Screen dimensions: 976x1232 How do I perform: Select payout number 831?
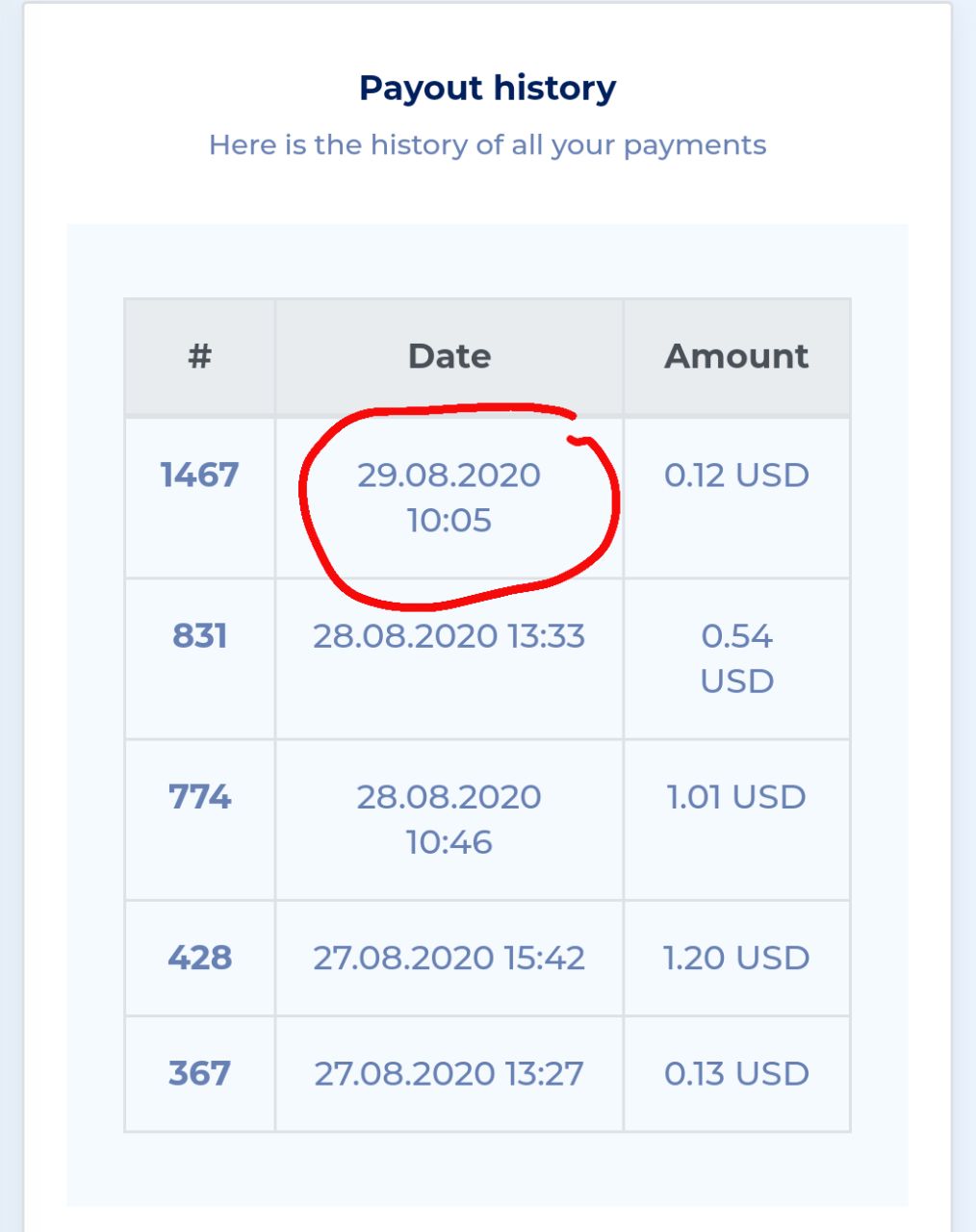[199, 635]
